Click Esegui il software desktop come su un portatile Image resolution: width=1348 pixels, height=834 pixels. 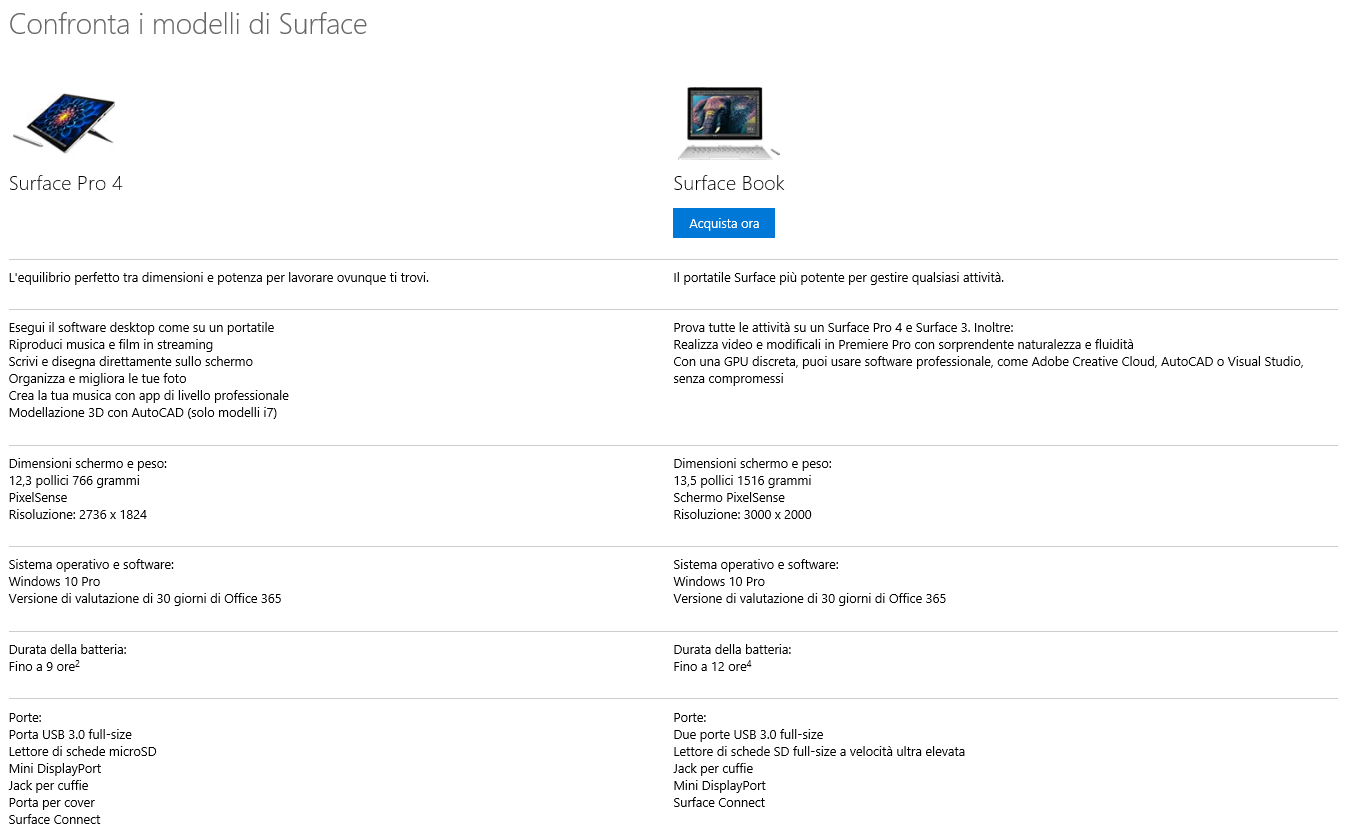(141, 328)
